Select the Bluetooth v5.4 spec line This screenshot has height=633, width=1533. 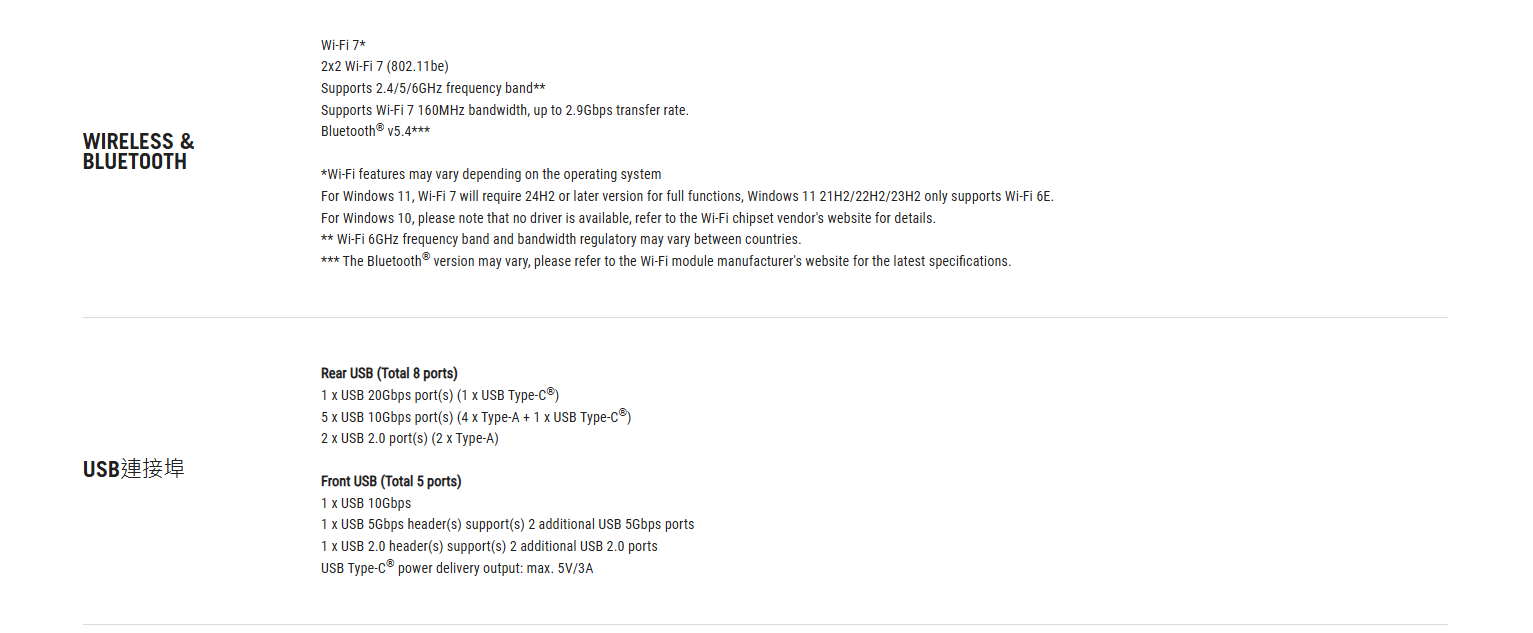375,131
